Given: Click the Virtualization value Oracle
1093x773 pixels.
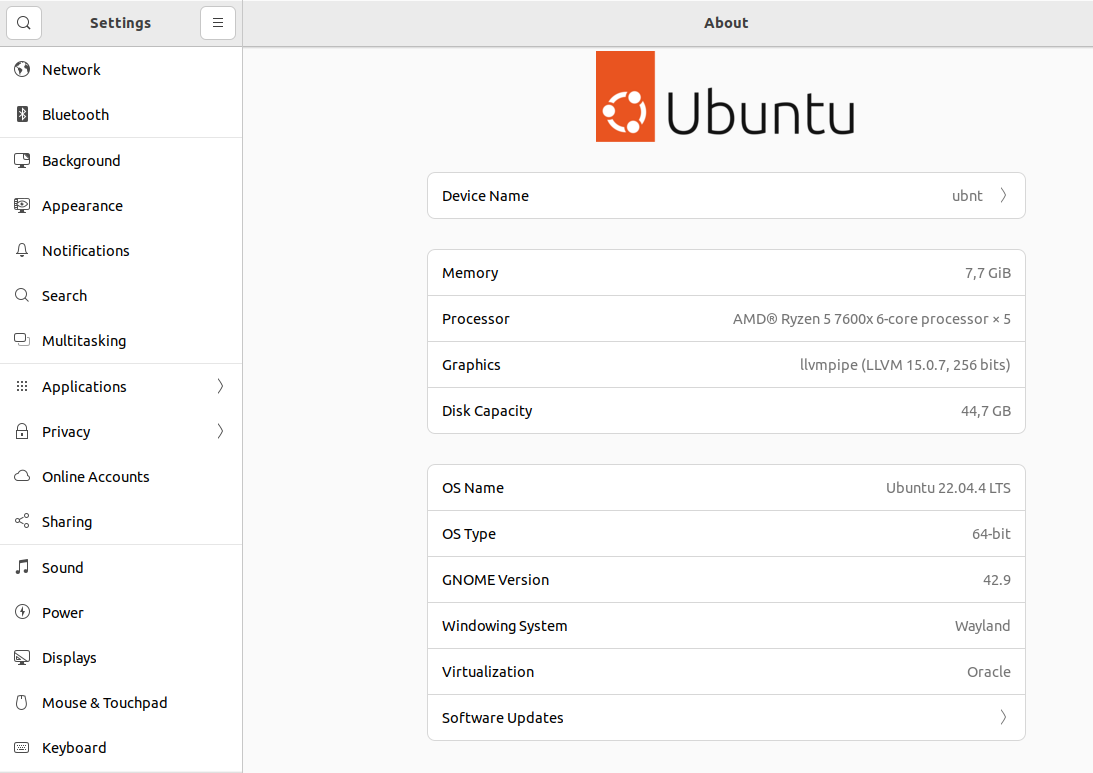Looking at the screenshot, I should pos(988,672).
